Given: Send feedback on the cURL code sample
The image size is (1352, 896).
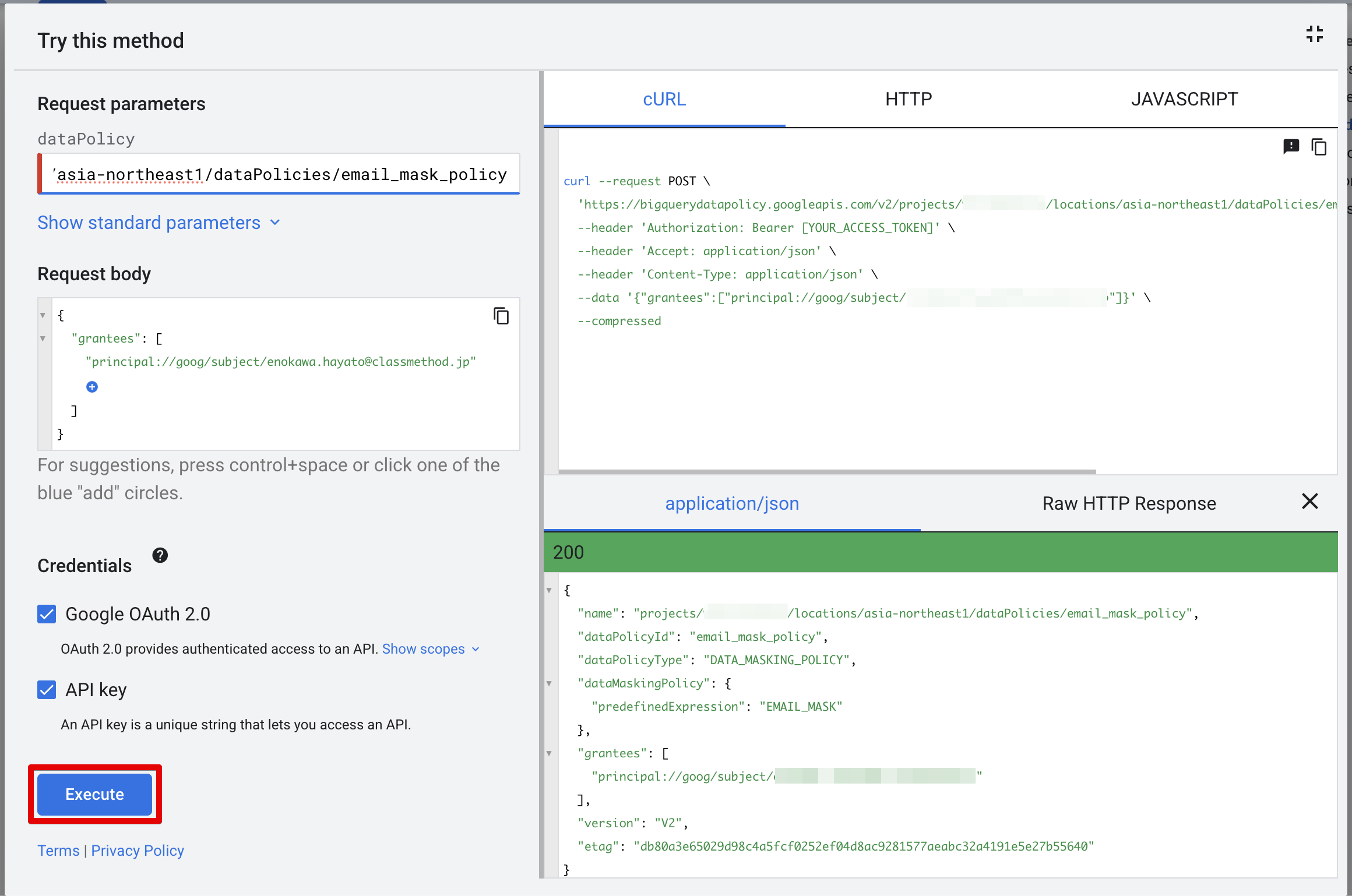Looking at the screenshot, I should coord(1291,147).
